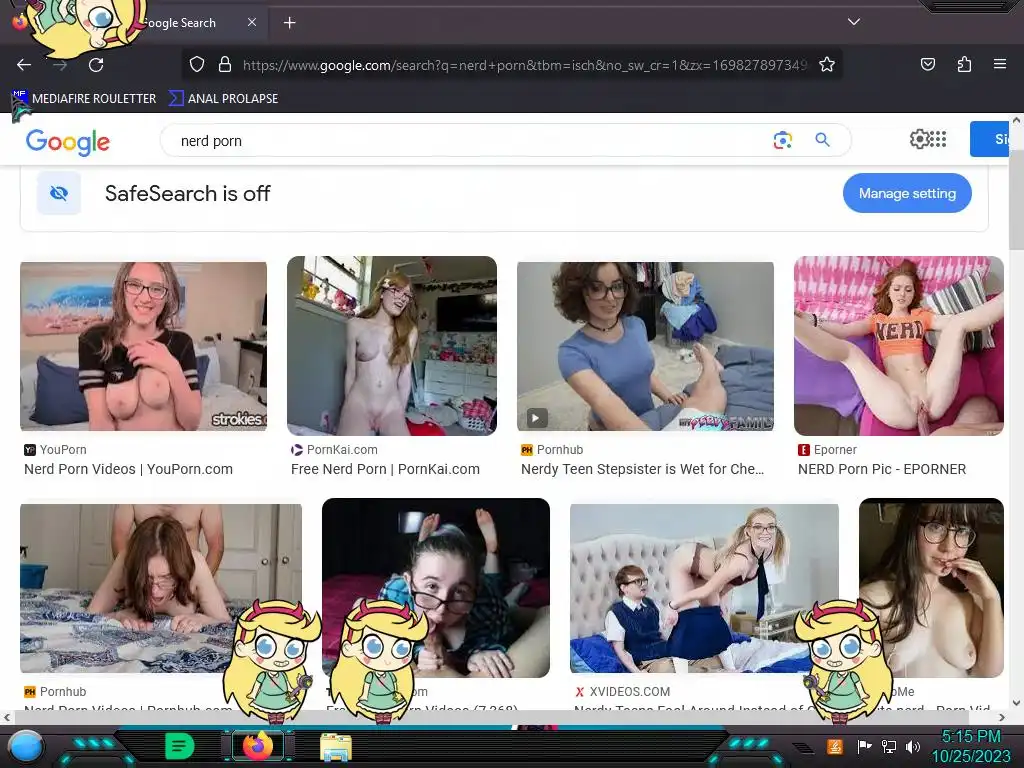1024x768 pixels.
Task: Click the horizontal scrollbar left arrow
Action: coord(7,717)
